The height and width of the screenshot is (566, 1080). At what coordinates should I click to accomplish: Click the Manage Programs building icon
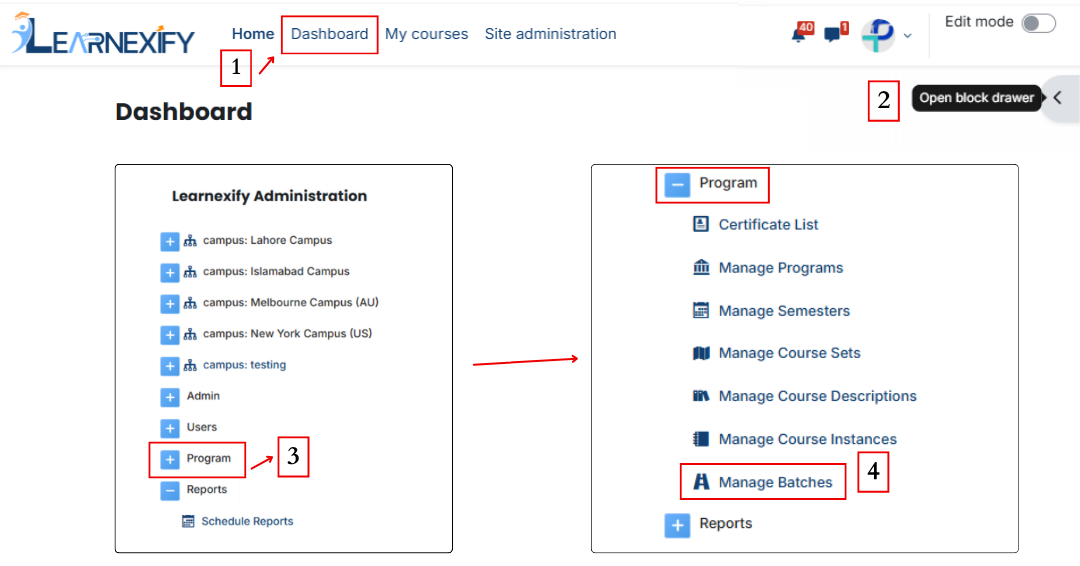(700, 267)
